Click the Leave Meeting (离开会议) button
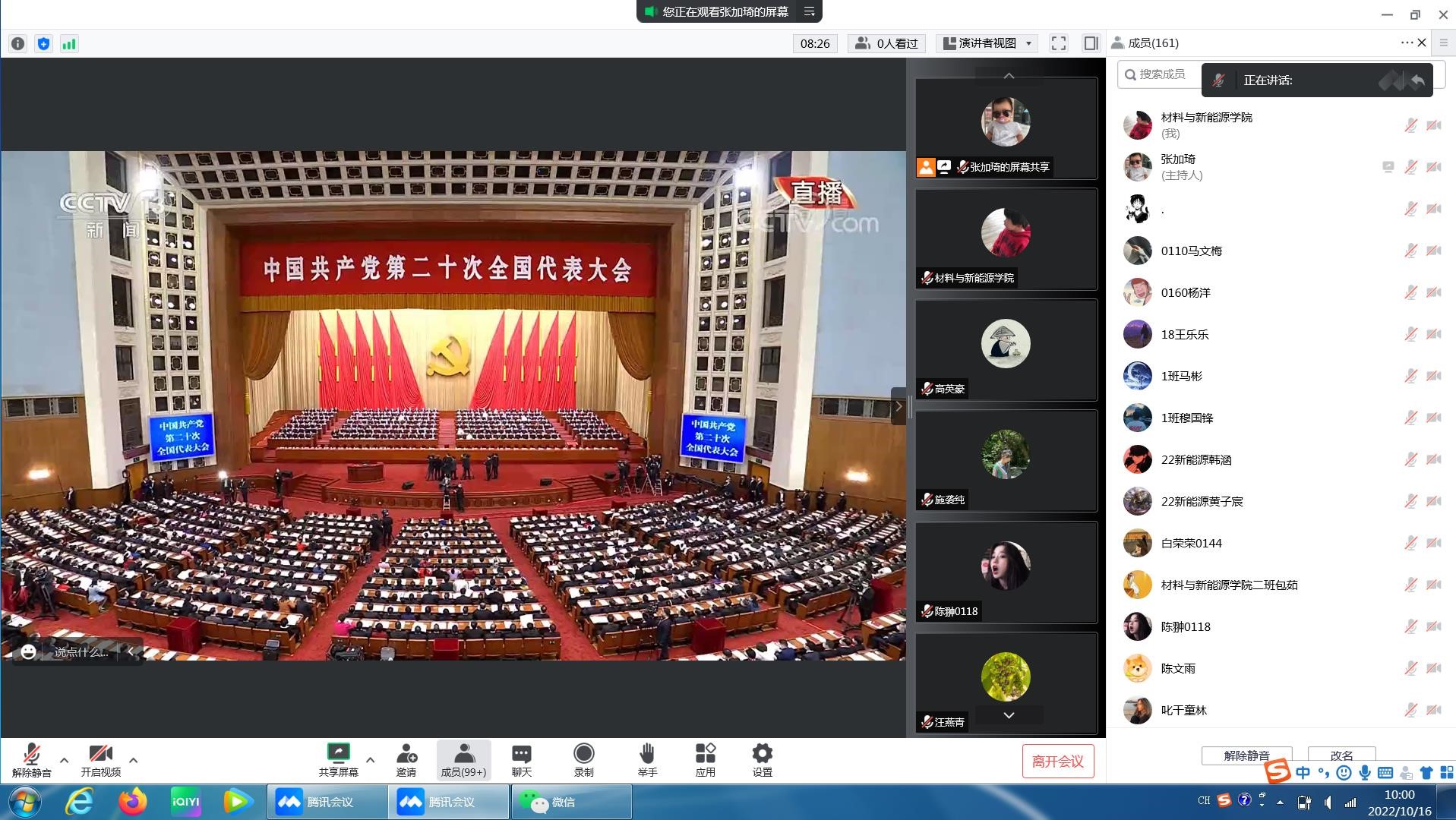The width and height of the screenshot is (1456, 820). (x=1057, y=762)
